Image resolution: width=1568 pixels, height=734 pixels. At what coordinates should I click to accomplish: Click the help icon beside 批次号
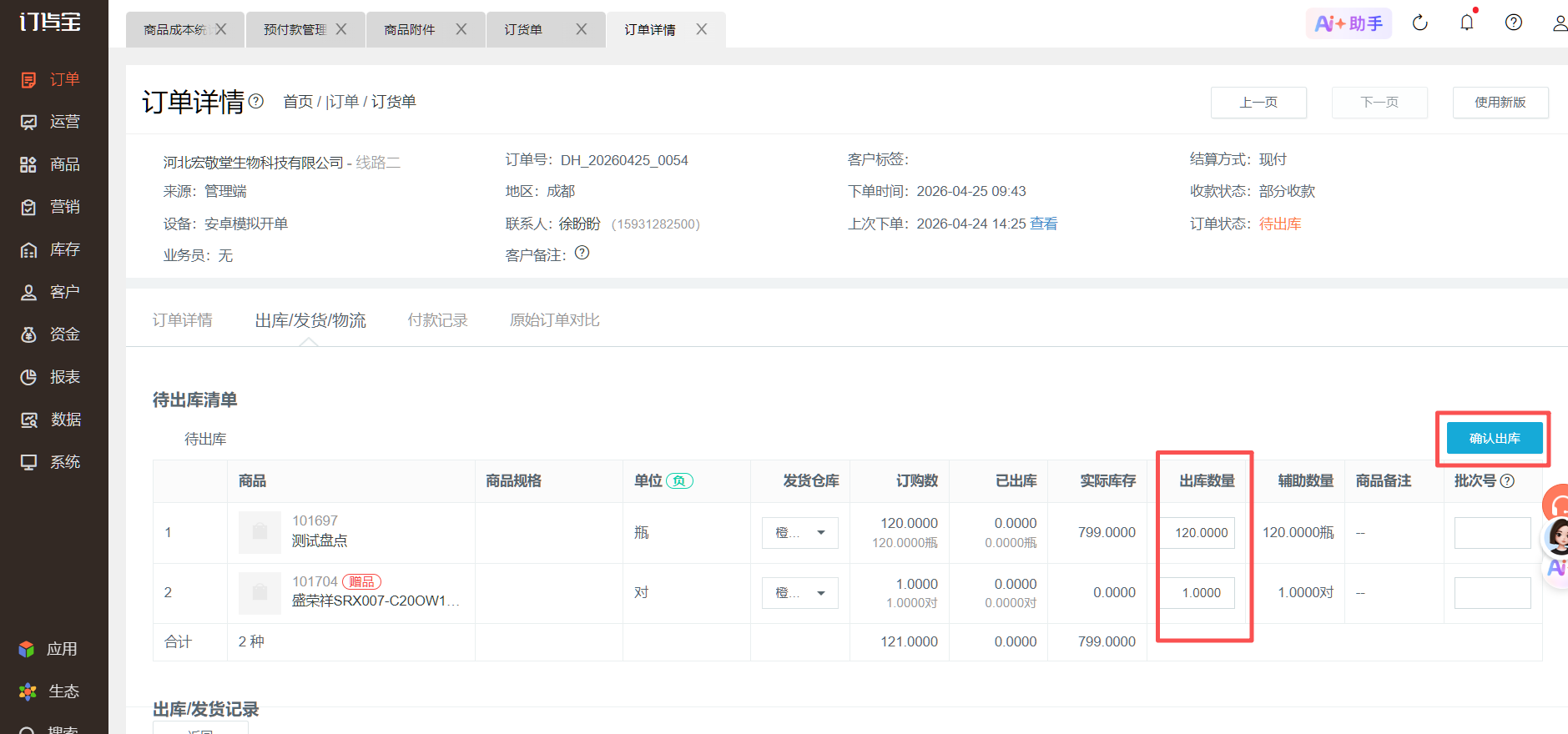1507,480
